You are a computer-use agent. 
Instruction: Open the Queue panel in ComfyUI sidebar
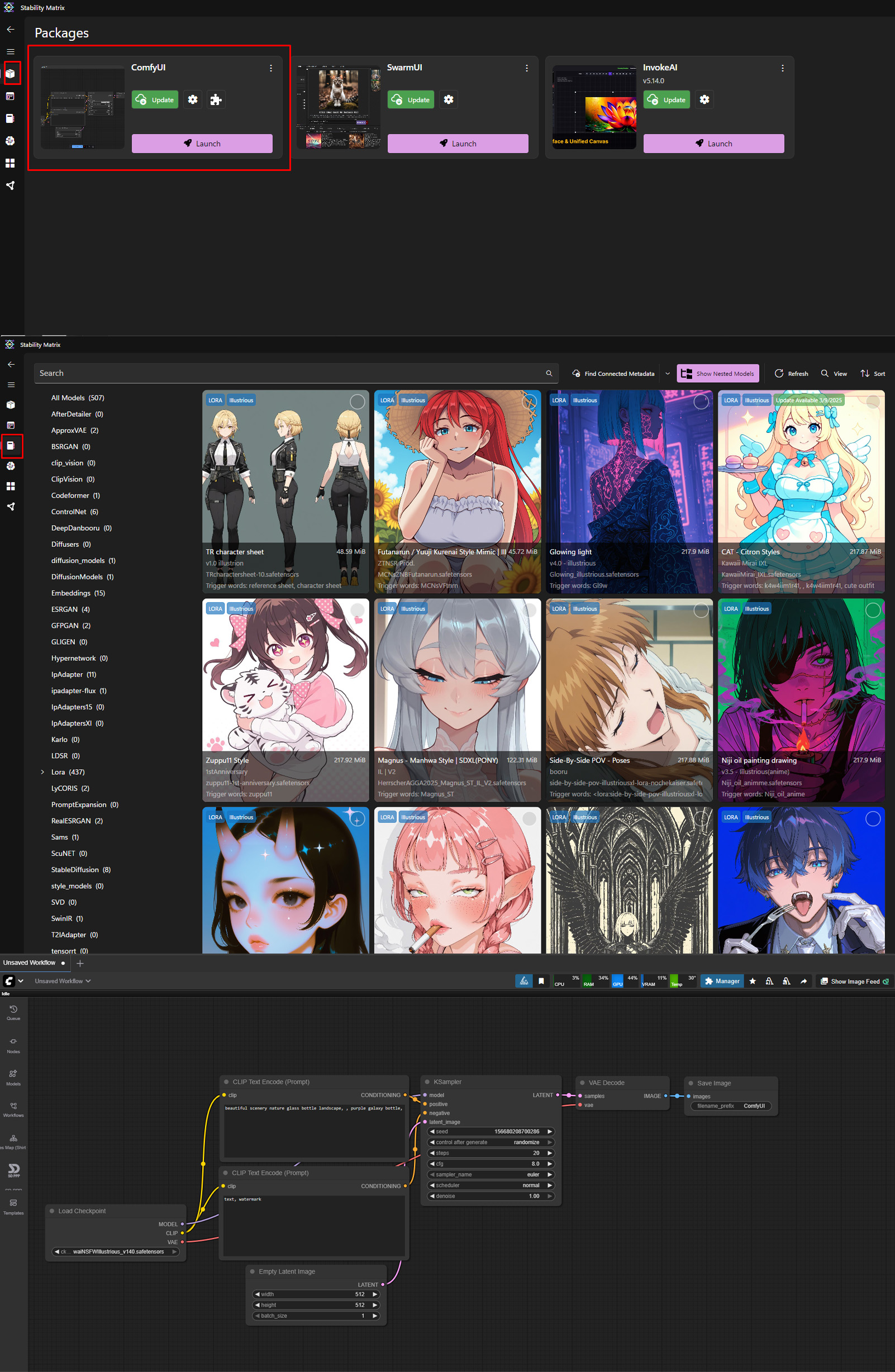(13, 1012)
